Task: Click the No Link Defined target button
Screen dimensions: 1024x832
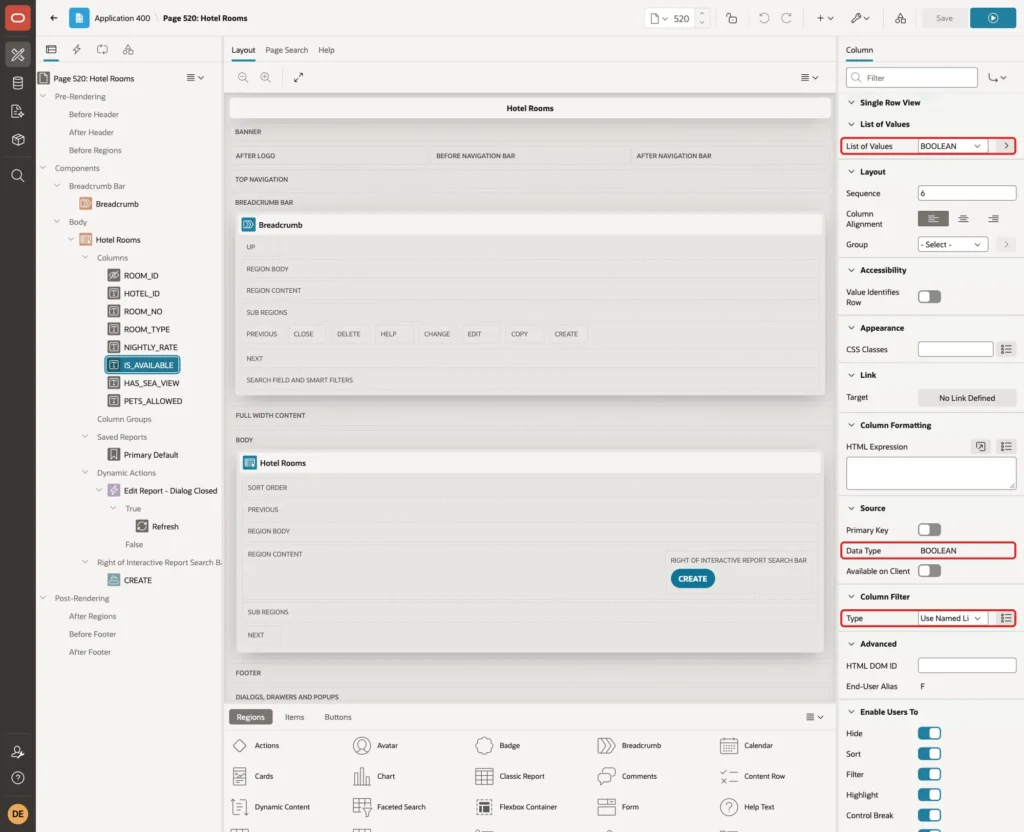Action: pyautogui.click(x=967, y=398)
